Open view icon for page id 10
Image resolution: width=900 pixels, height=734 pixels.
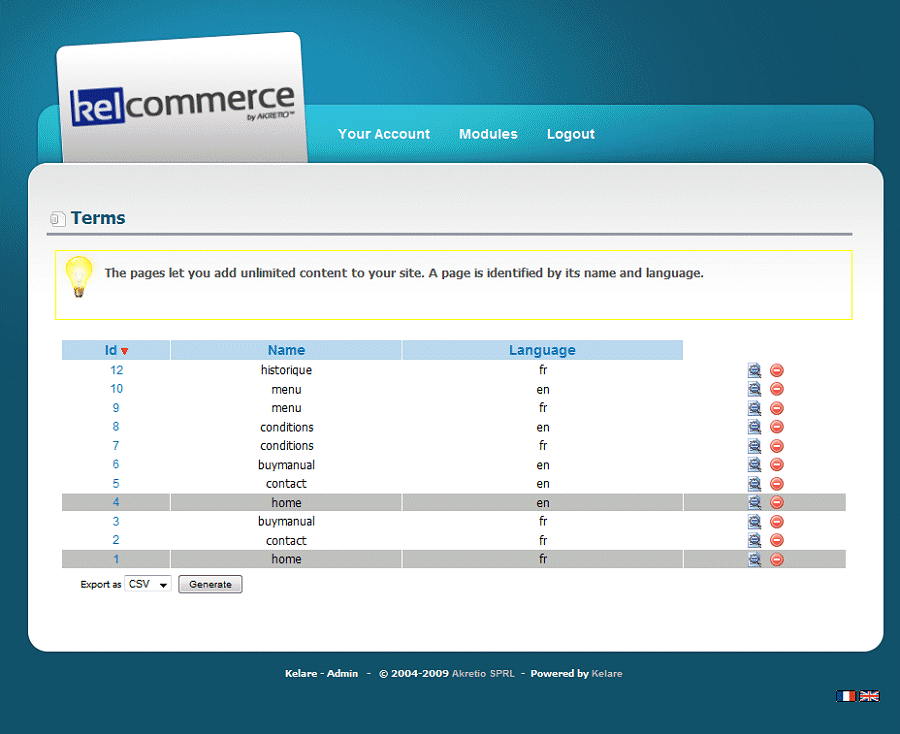point(755,389)
